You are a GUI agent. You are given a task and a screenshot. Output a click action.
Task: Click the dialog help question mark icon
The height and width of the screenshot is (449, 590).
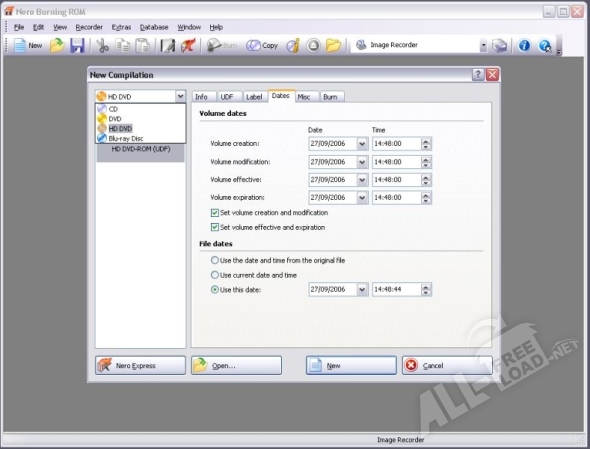tap(478, 75)
